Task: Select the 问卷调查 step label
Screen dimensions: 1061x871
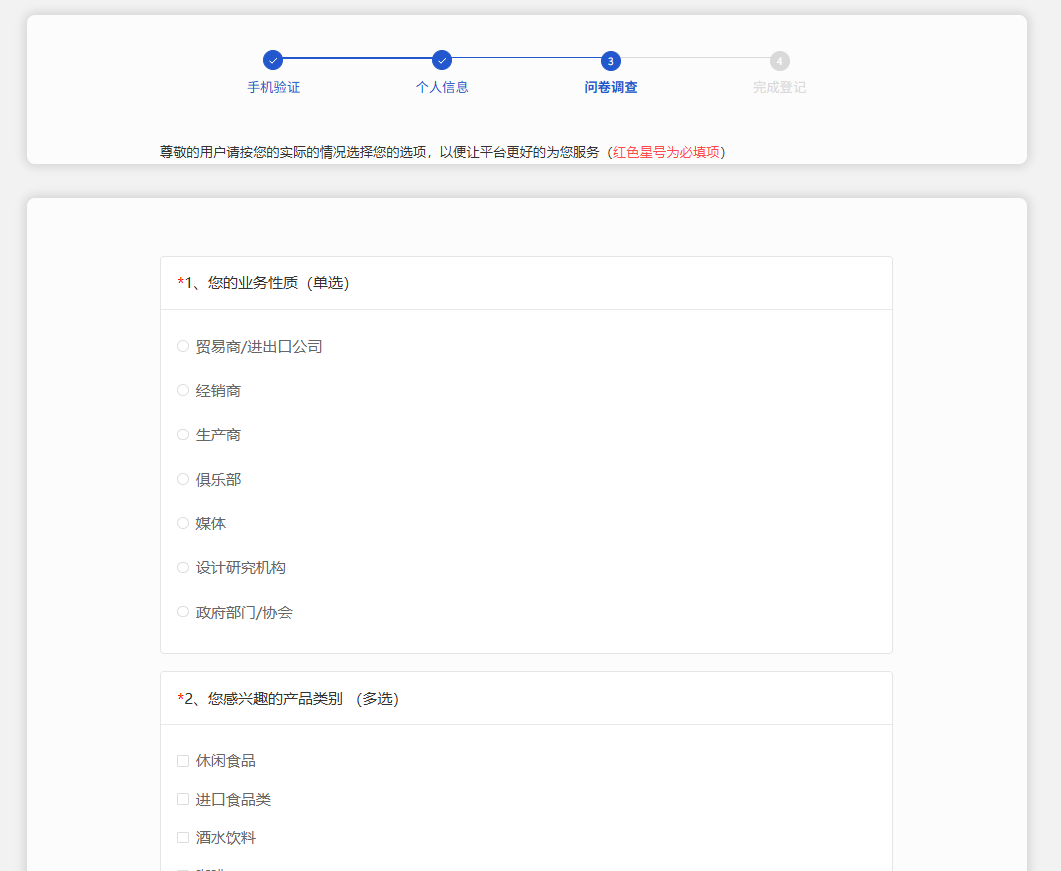Action: coord(611,87)
